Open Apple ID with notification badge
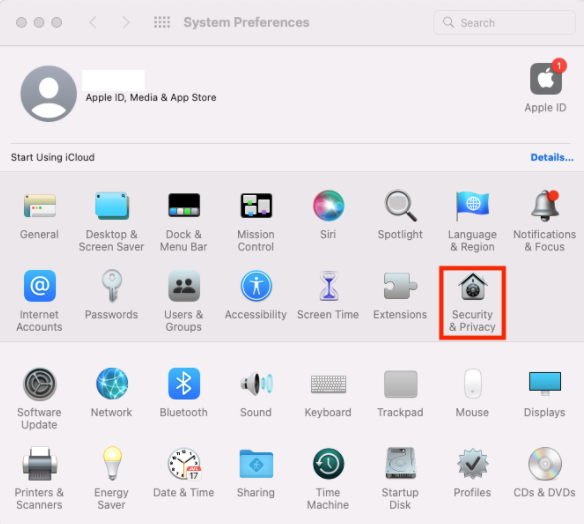Viewport: 584px width, 524px height. [x=546, y=86]
